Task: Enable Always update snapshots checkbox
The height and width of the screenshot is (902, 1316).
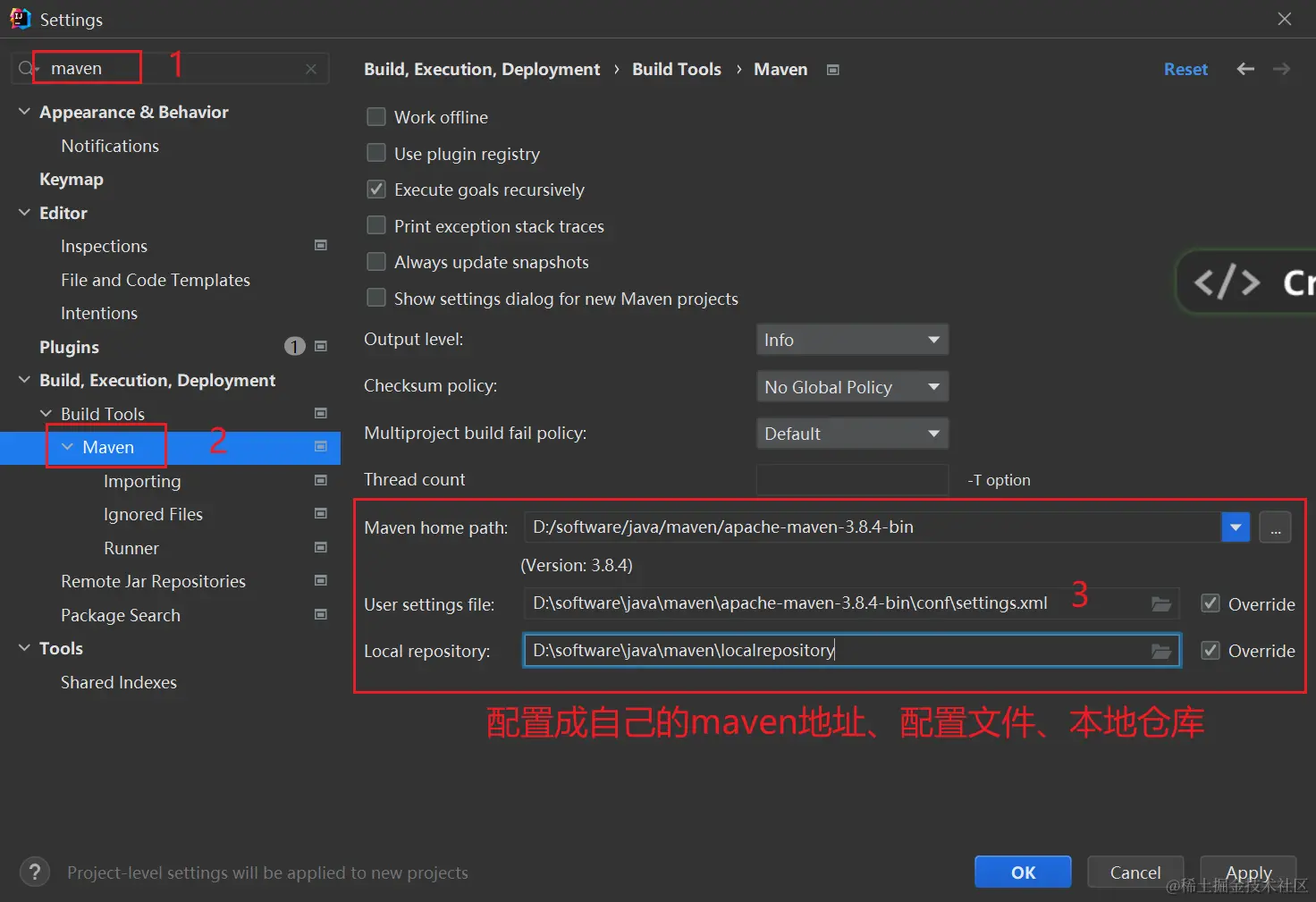Action: point(376,262)
